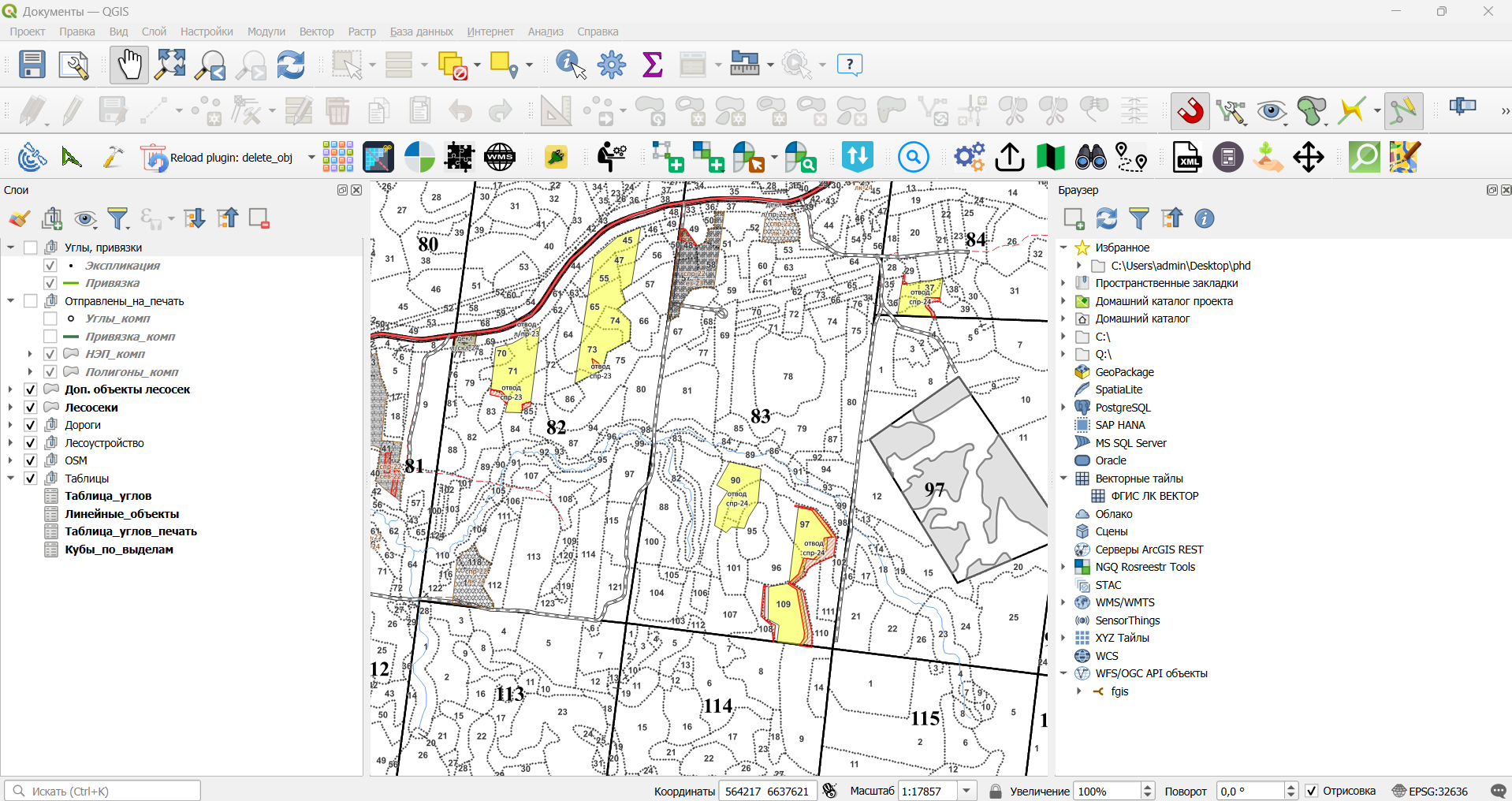Click Add Selected Layers in Browser panel

click(1074, 218)
